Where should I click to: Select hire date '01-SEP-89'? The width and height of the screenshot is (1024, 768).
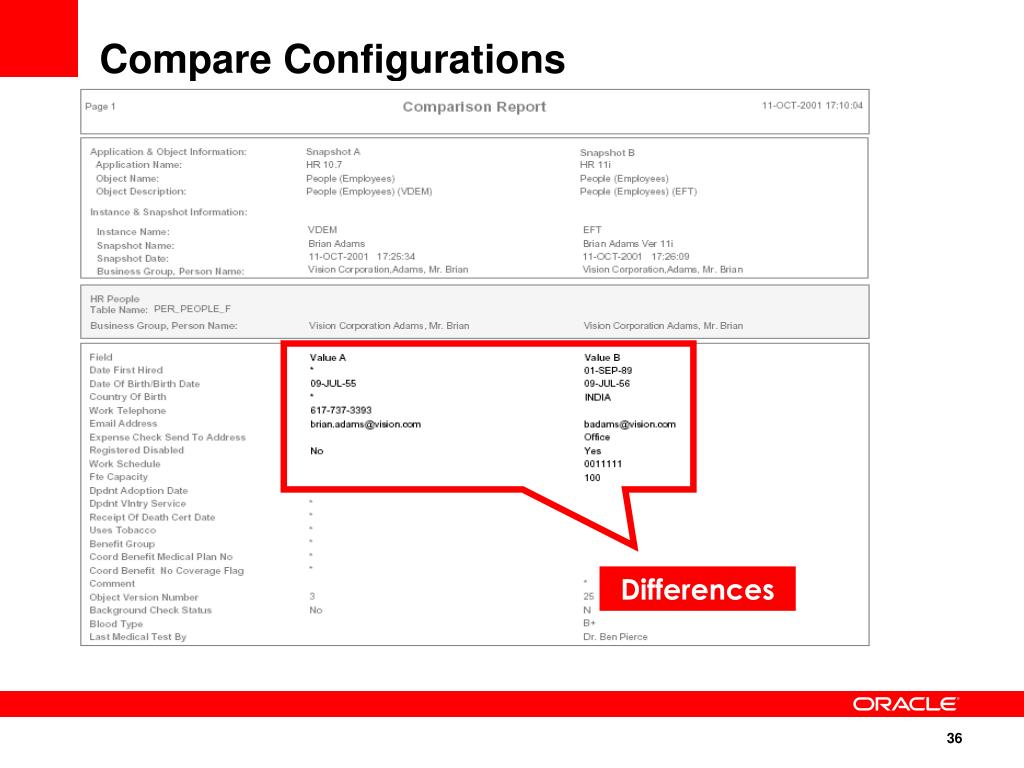point(608,370)
